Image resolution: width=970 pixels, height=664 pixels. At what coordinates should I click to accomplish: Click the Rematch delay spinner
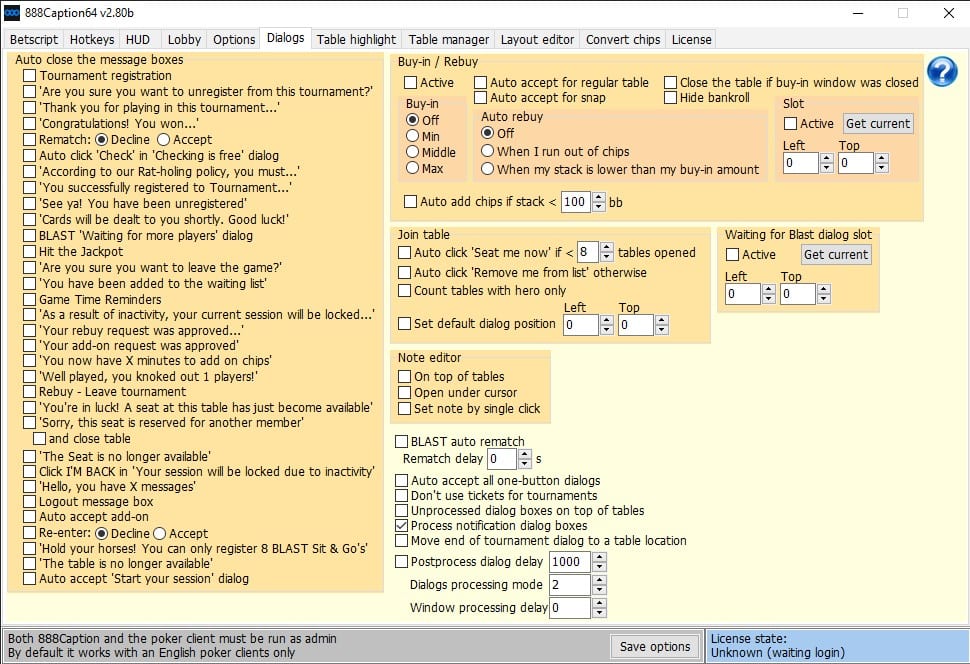coord(525,459)
